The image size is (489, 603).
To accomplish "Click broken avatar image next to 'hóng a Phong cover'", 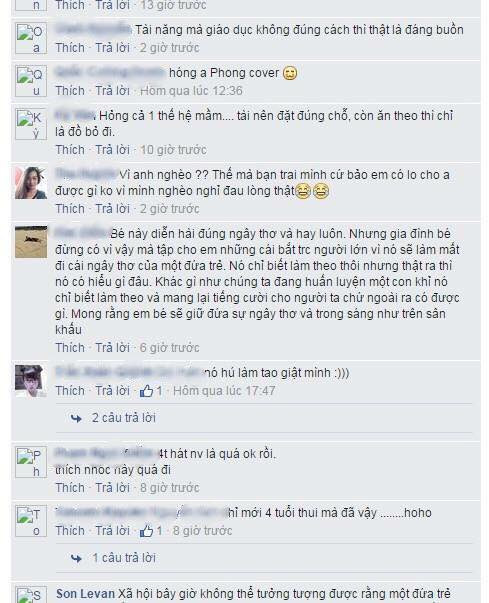I will 31,81.
